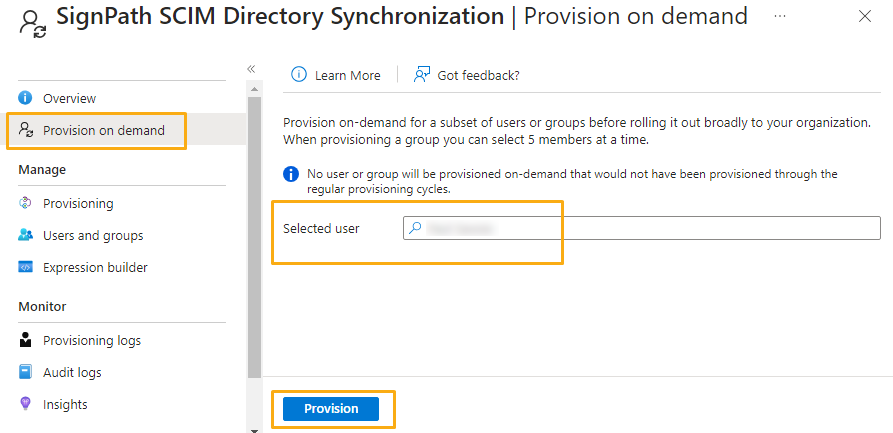This screenshot has width=893, height=433.
Task: Click the Provisioning logs icon
Action: point(26,340)
